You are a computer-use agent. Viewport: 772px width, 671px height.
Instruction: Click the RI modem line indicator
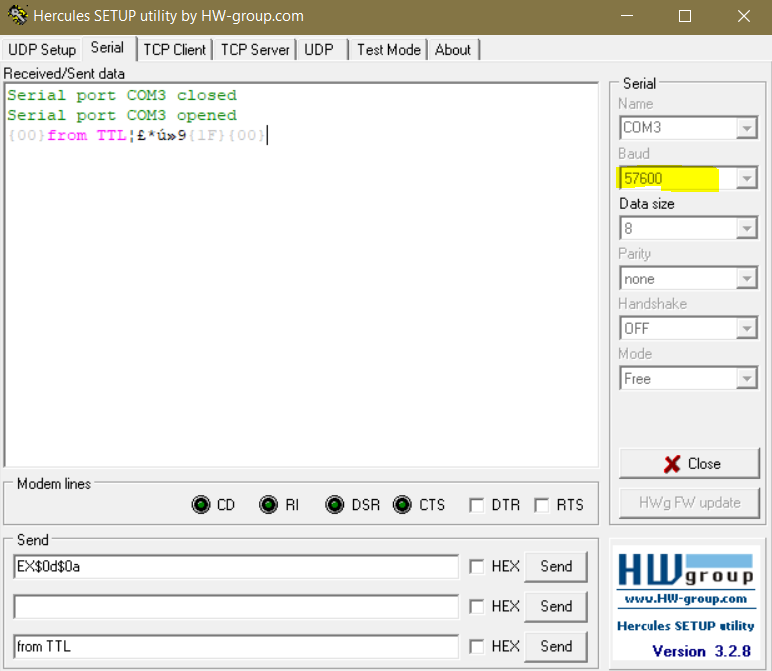[x=268, y=505]
